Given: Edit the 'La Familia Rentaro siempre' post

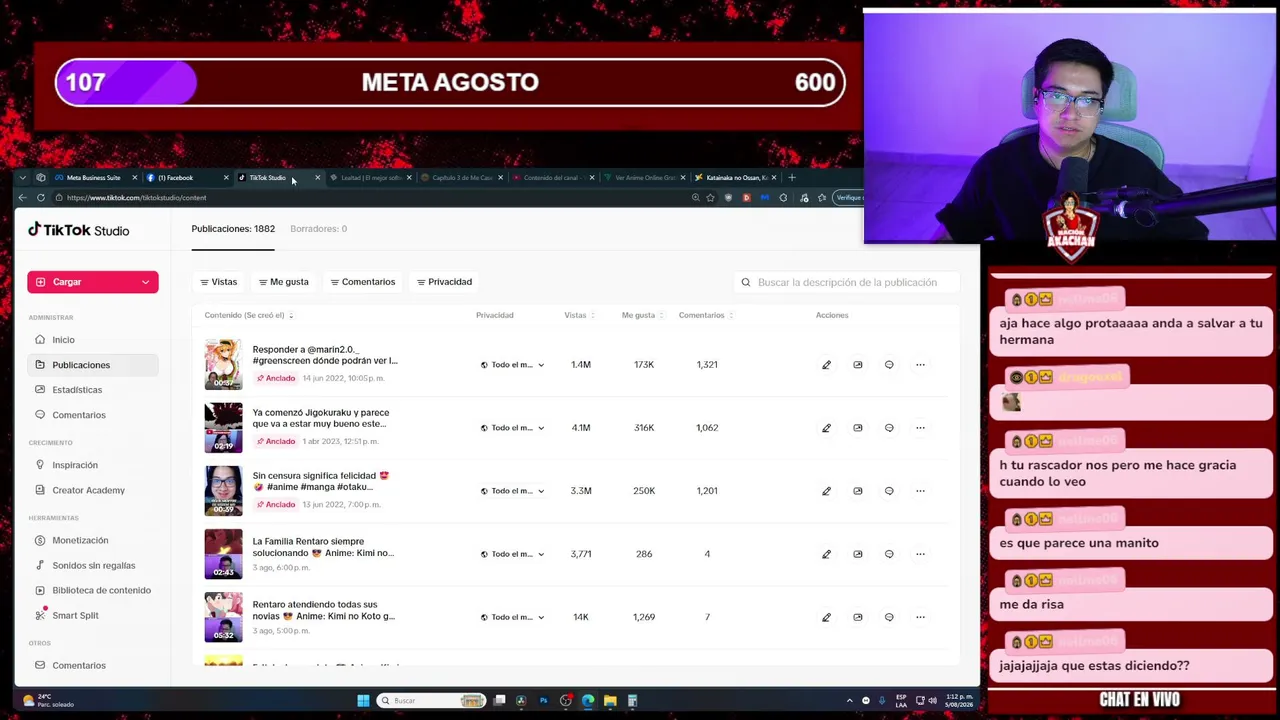Looking at the screenshot, I should click(826, 554).
